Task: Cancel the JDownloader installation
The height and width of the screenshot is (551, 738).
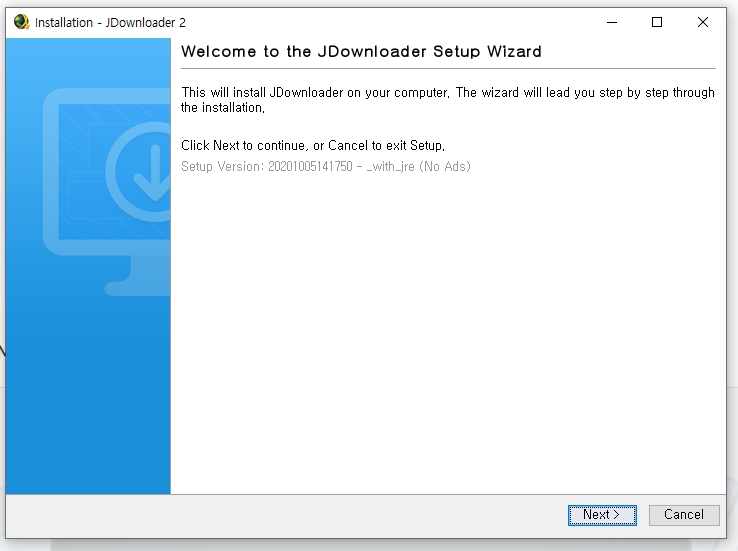Action: [684, 515]
